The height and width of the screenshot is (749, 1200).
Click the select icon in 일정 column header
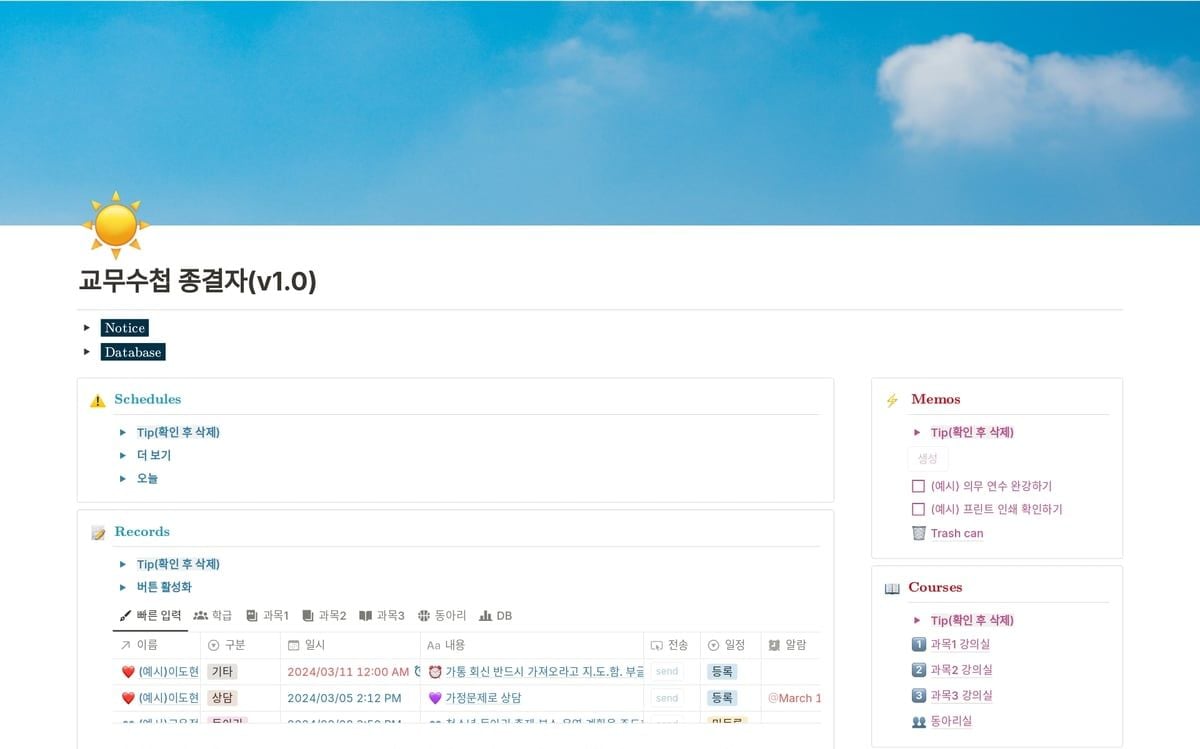pos(713,645)
